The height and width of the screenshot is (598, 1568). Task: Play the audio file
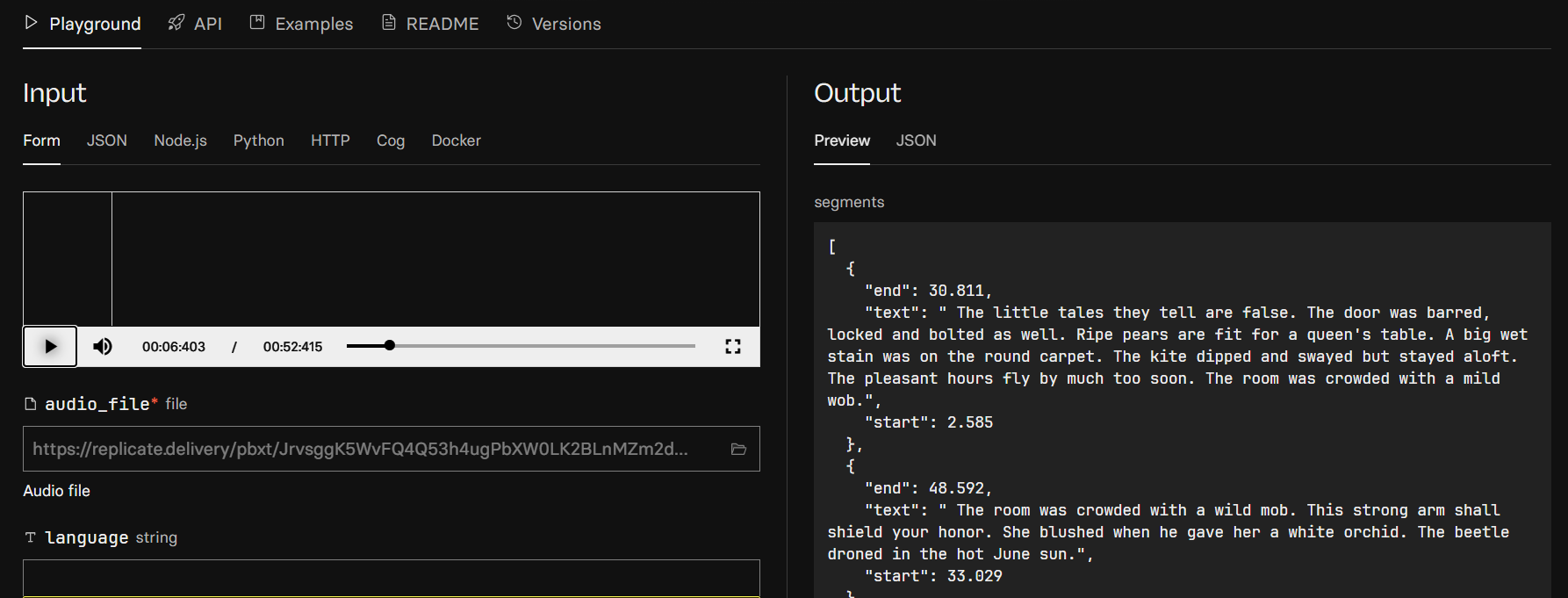click(x=50, y=346)
